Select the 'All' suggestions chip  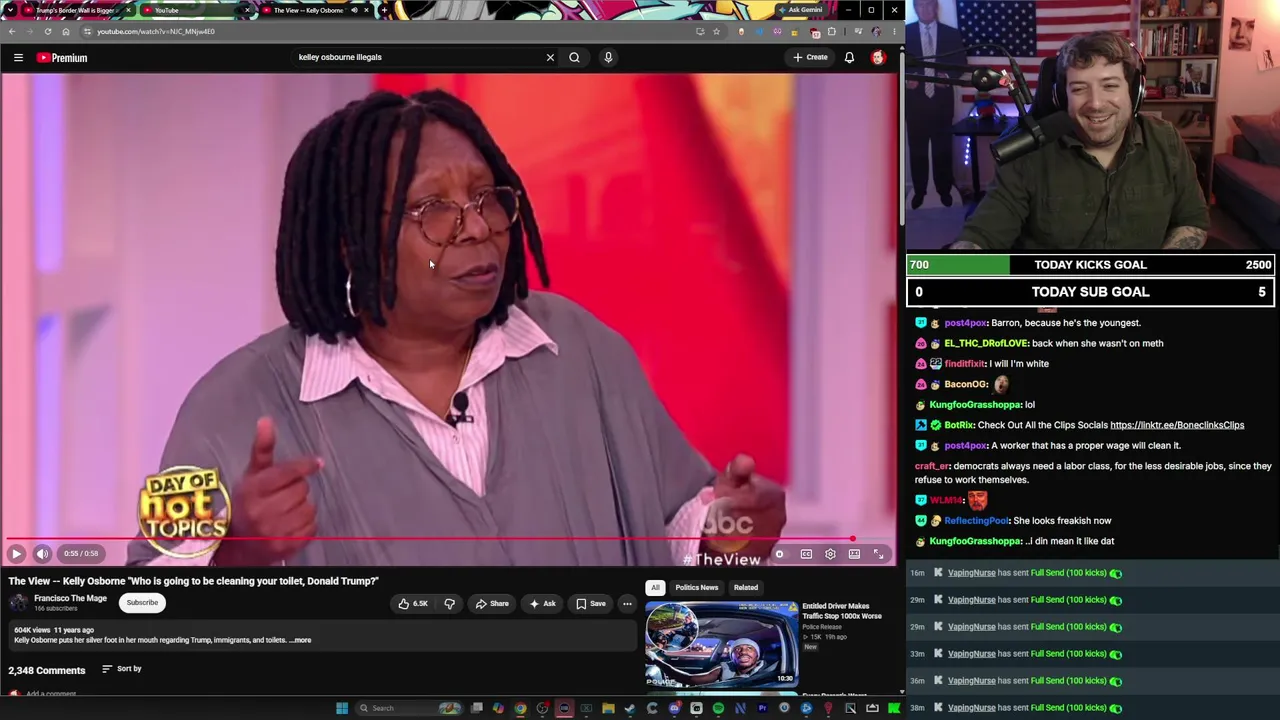tap(655, 588)
